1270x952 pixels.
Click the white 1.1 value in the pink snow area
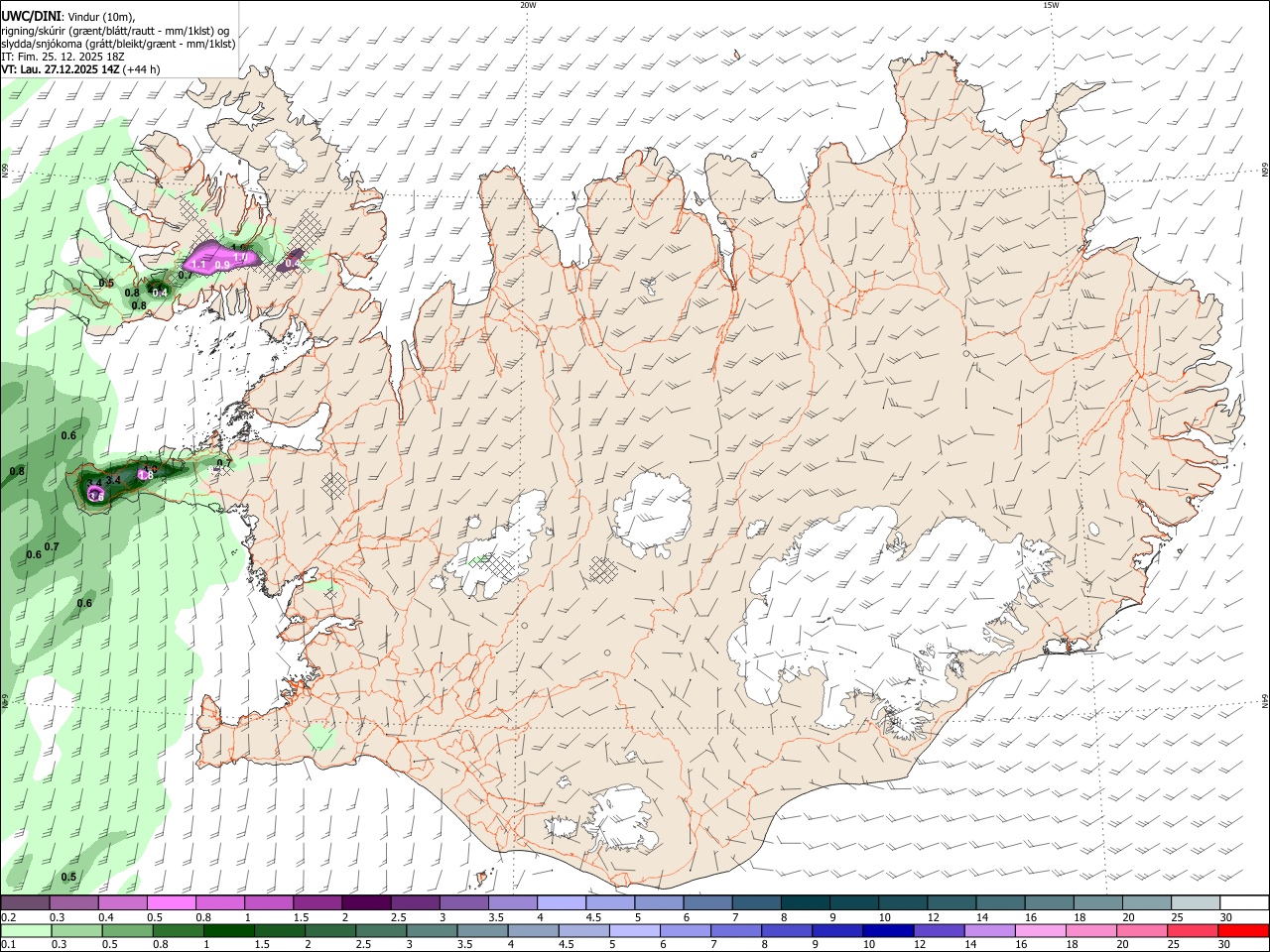click(197, 265)
